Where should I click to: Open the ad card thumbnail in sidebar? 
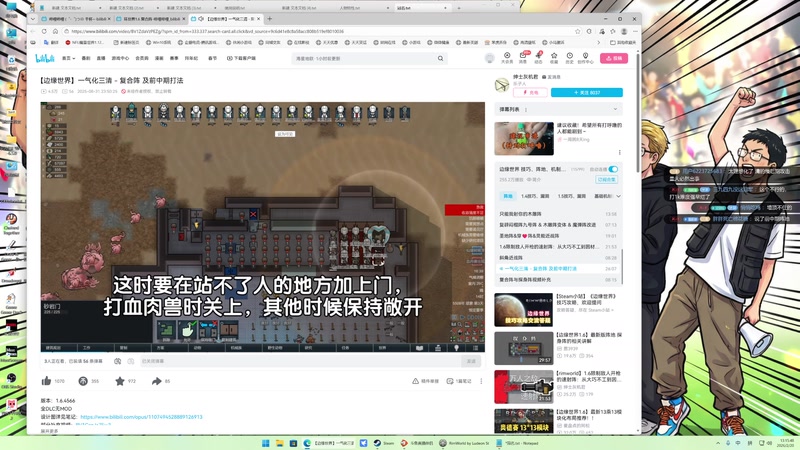click(523, 138)
